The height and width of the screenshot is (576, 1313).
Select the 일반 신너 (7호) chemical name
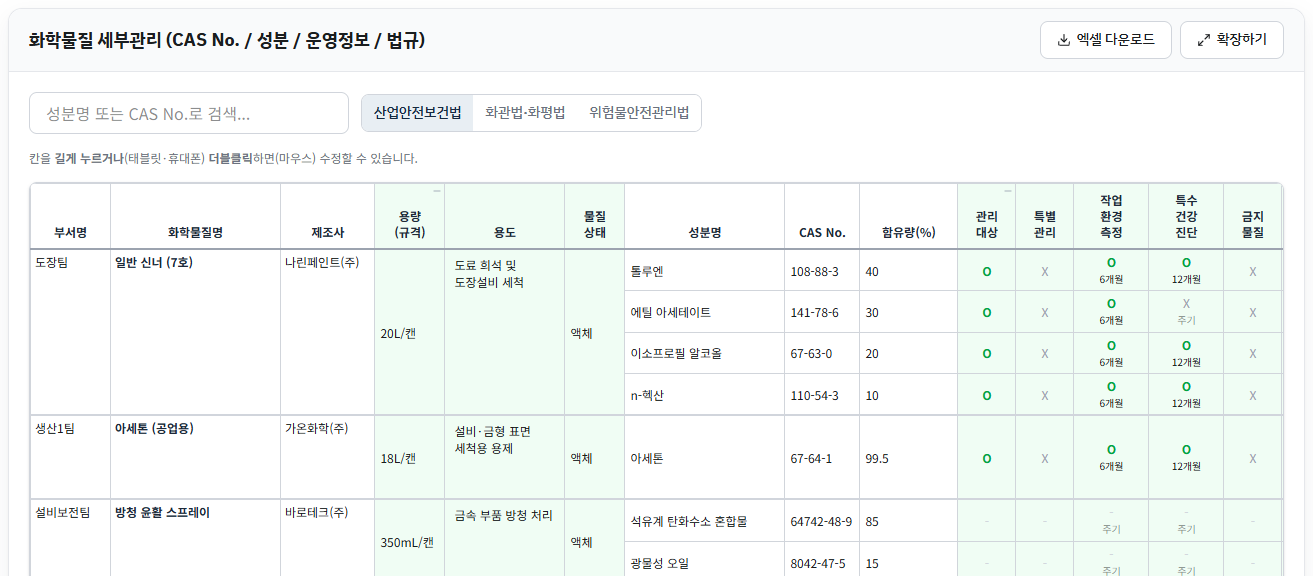195,332
